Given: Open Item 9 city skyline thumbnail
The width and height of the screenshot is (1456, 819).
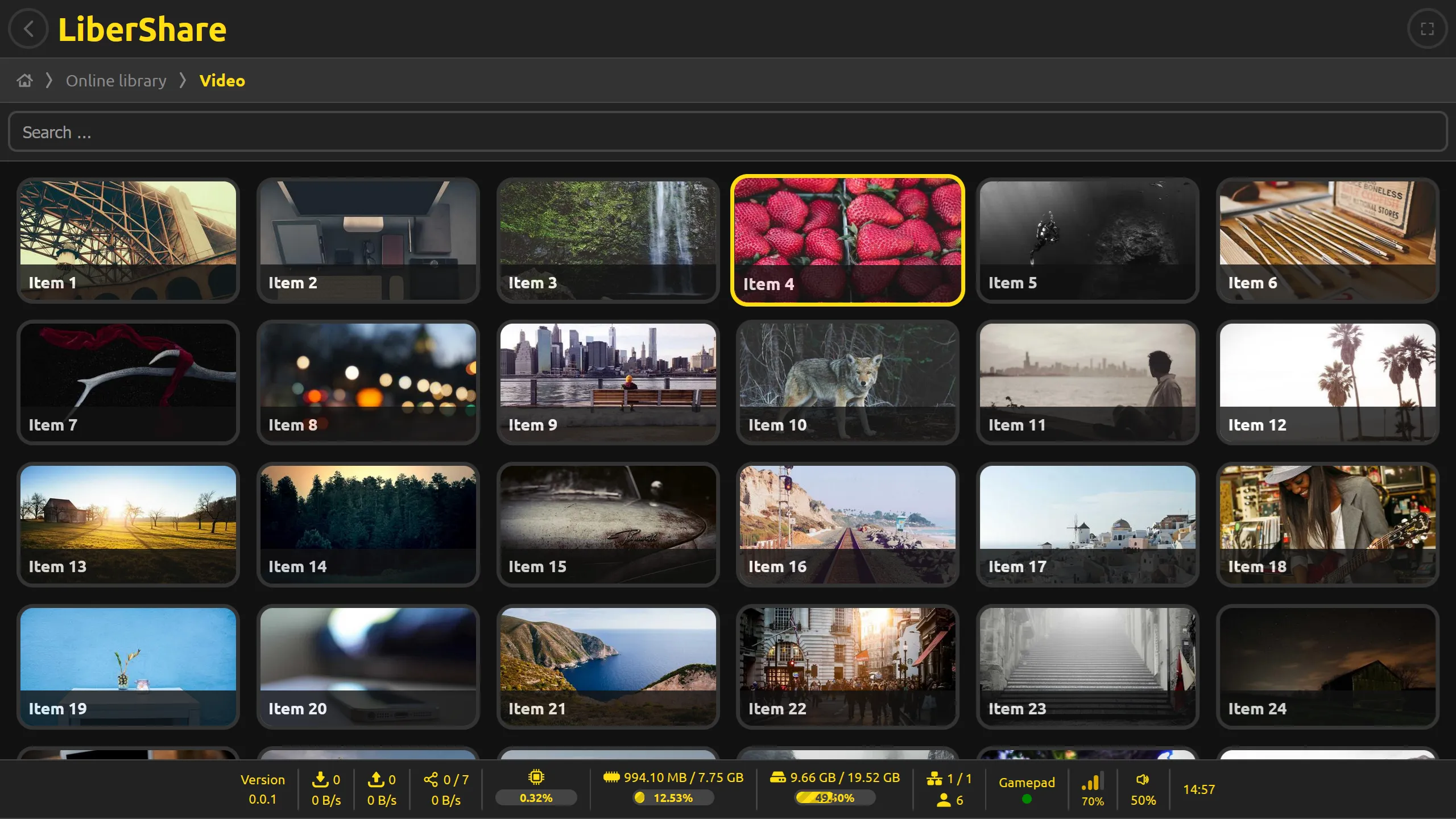Looking at the screenshot, I should (x=608, y=382).
